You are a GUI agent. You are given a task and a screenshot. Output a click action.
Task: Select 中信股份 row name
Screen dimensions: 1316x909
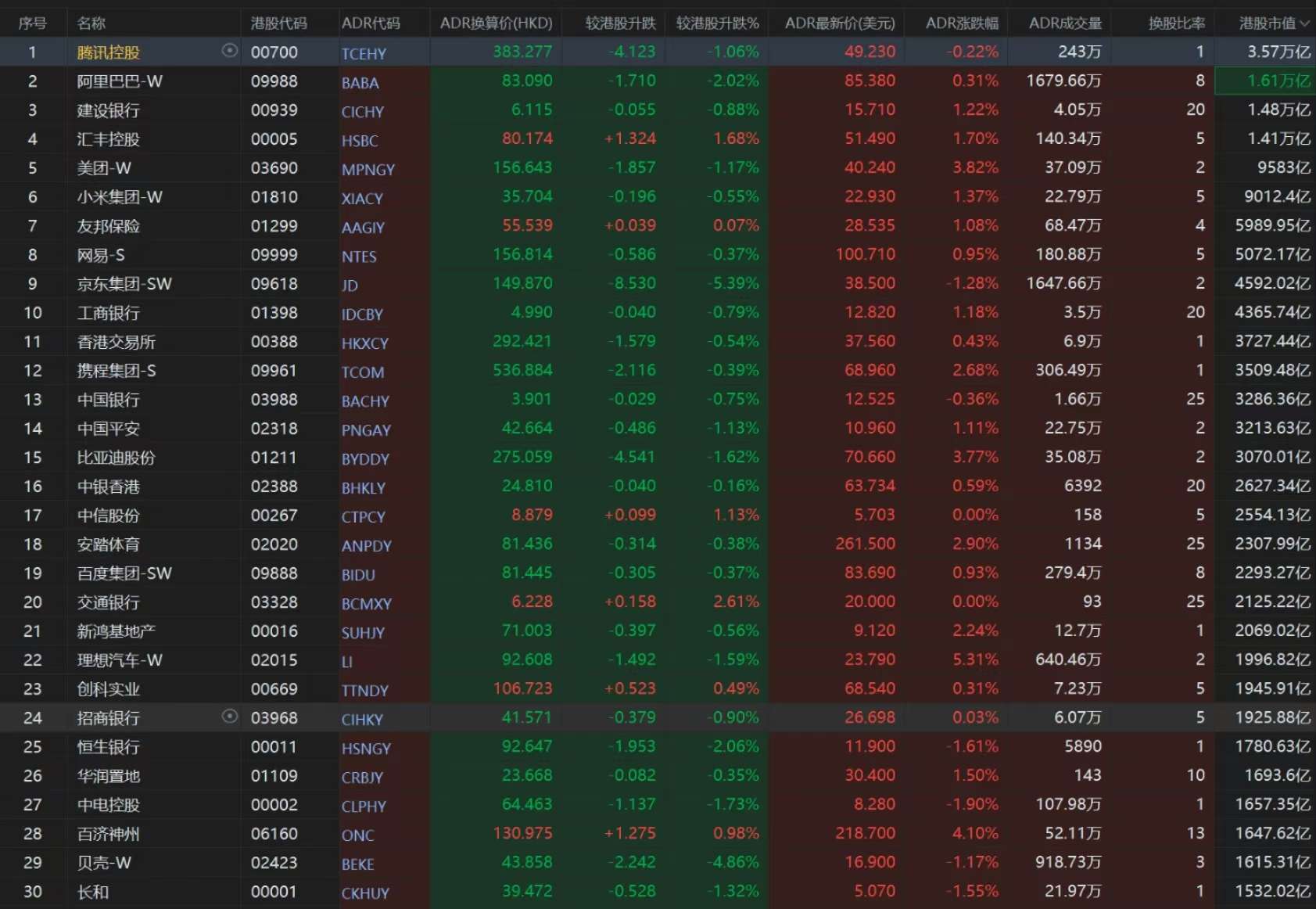109,516
